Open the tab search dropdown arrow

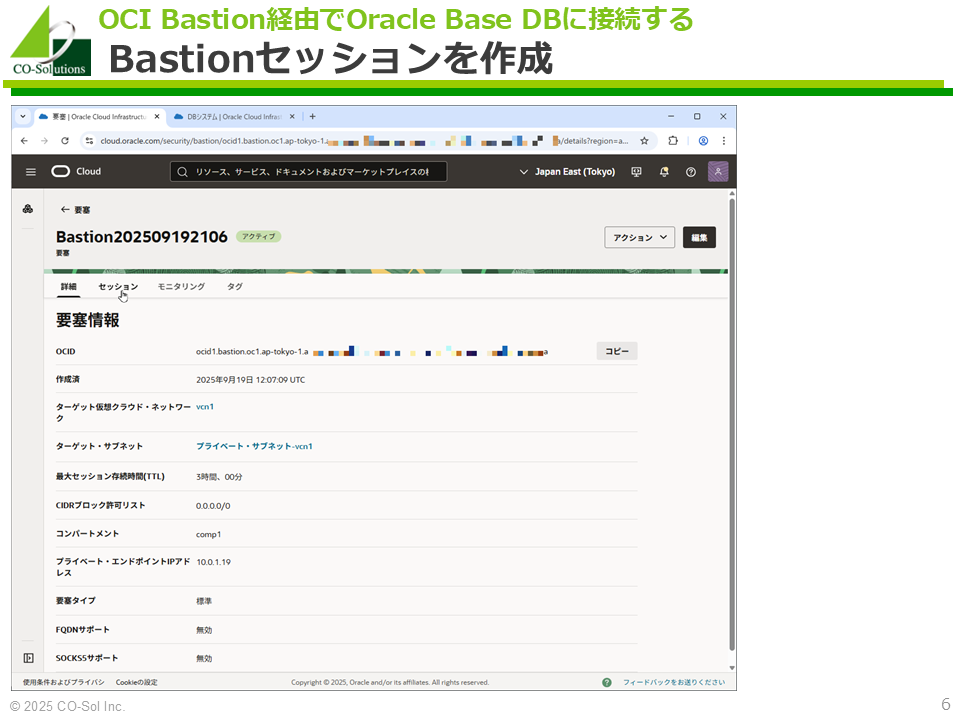point(23,116)
